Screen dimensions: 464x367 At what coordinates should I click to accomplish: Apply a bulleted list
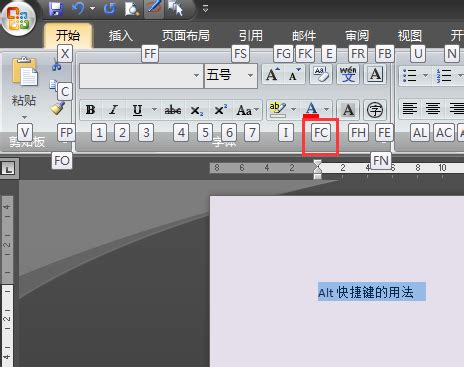point(410,76)
